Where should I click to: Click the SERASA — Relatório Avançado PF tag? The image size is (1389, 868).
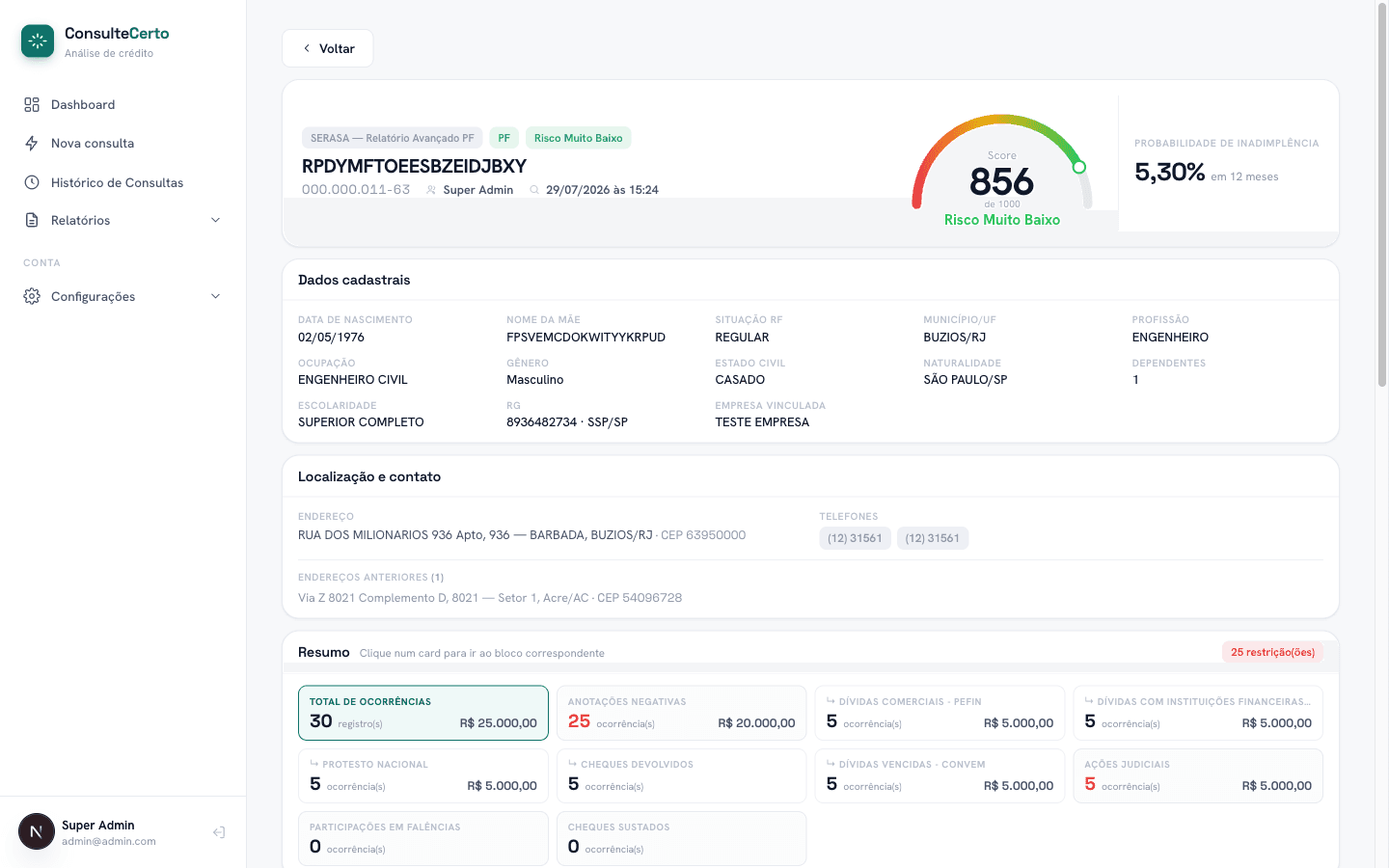[392, 138]
